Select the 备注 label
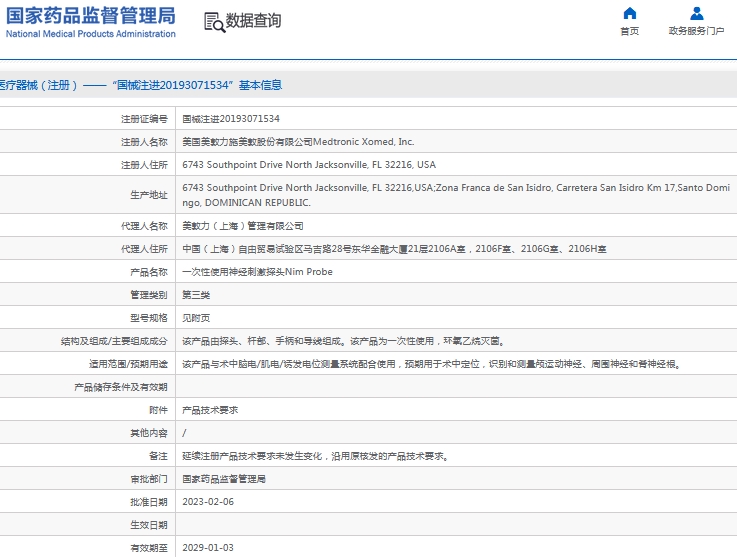Viewport: 737px width, 557px height. (x=158, y=456)
